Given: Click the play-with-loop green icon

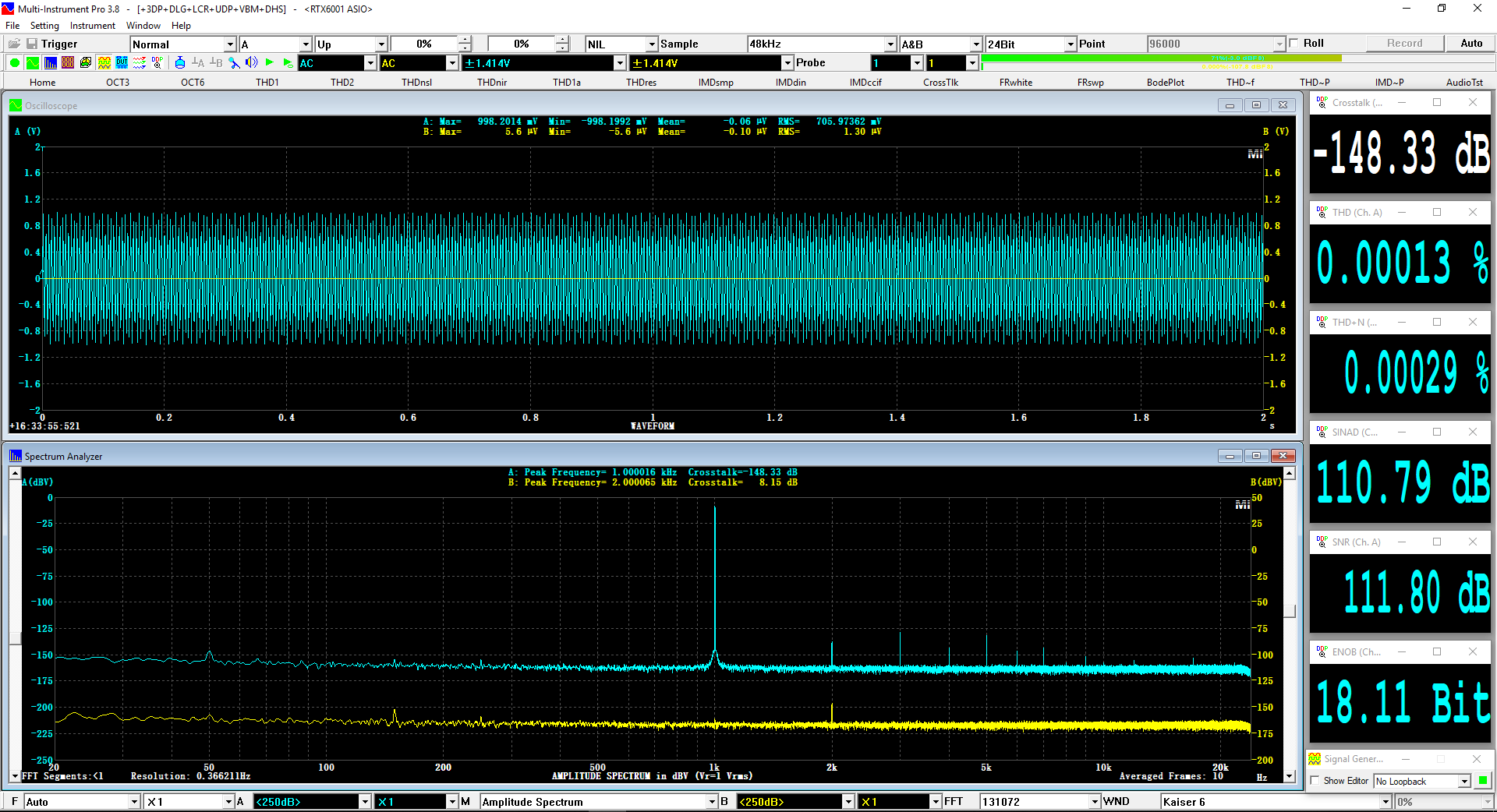Looking at the screenshot, I should pyautogui.click(x=288, y=63).
